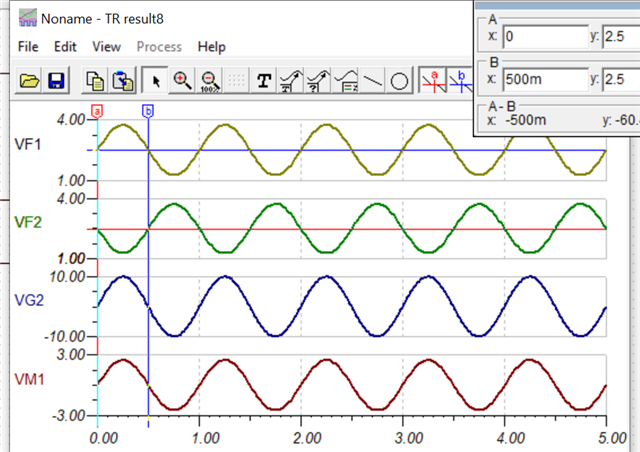Toggle the grid dots button
The image size is (640, 452).
click(x=236, y=80)
